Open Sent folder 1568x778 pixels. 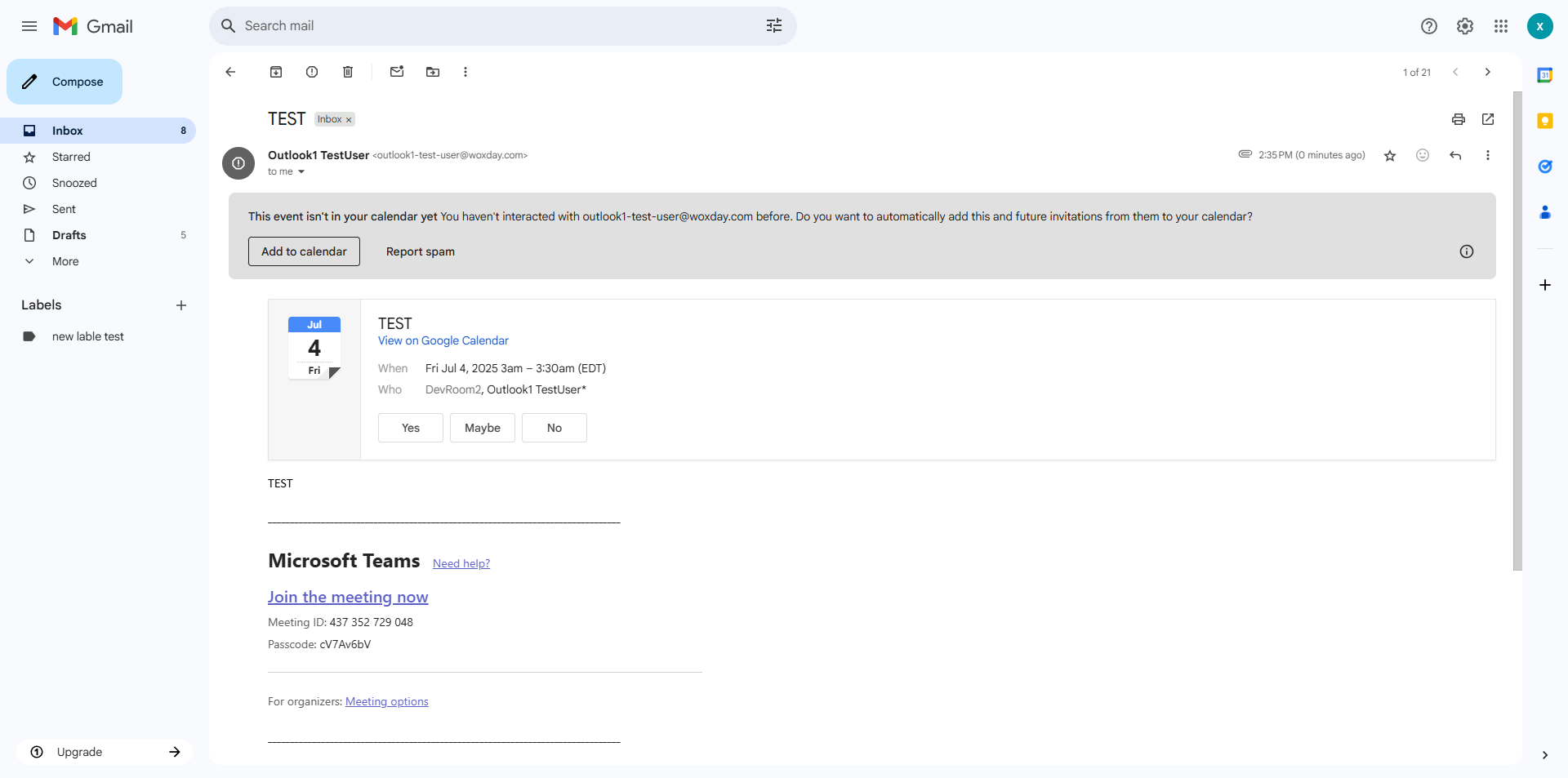98,209
